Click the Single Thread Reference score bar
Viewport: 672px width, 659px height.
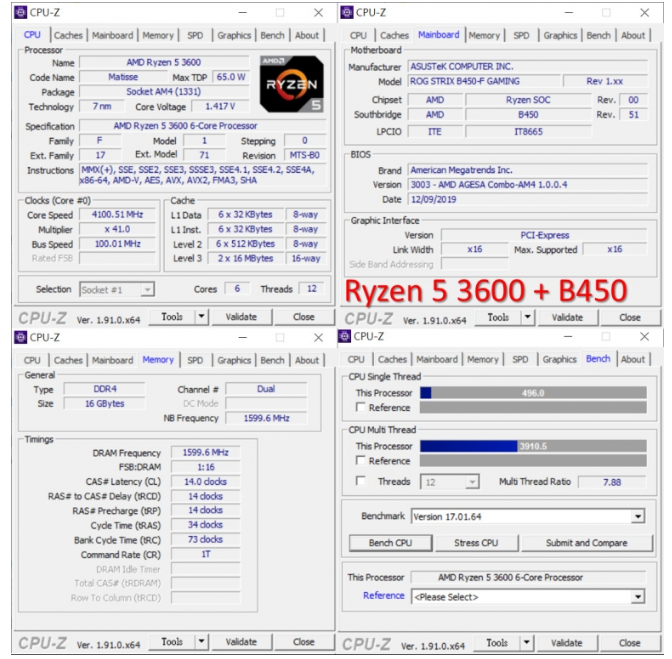pyautogui.click(x=533, y=407)
